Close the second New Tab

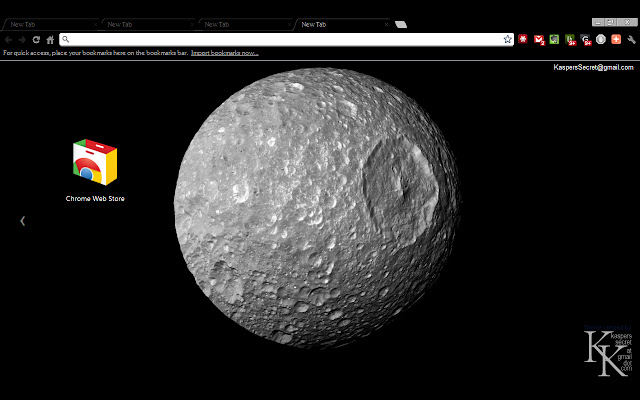point(192,24)
